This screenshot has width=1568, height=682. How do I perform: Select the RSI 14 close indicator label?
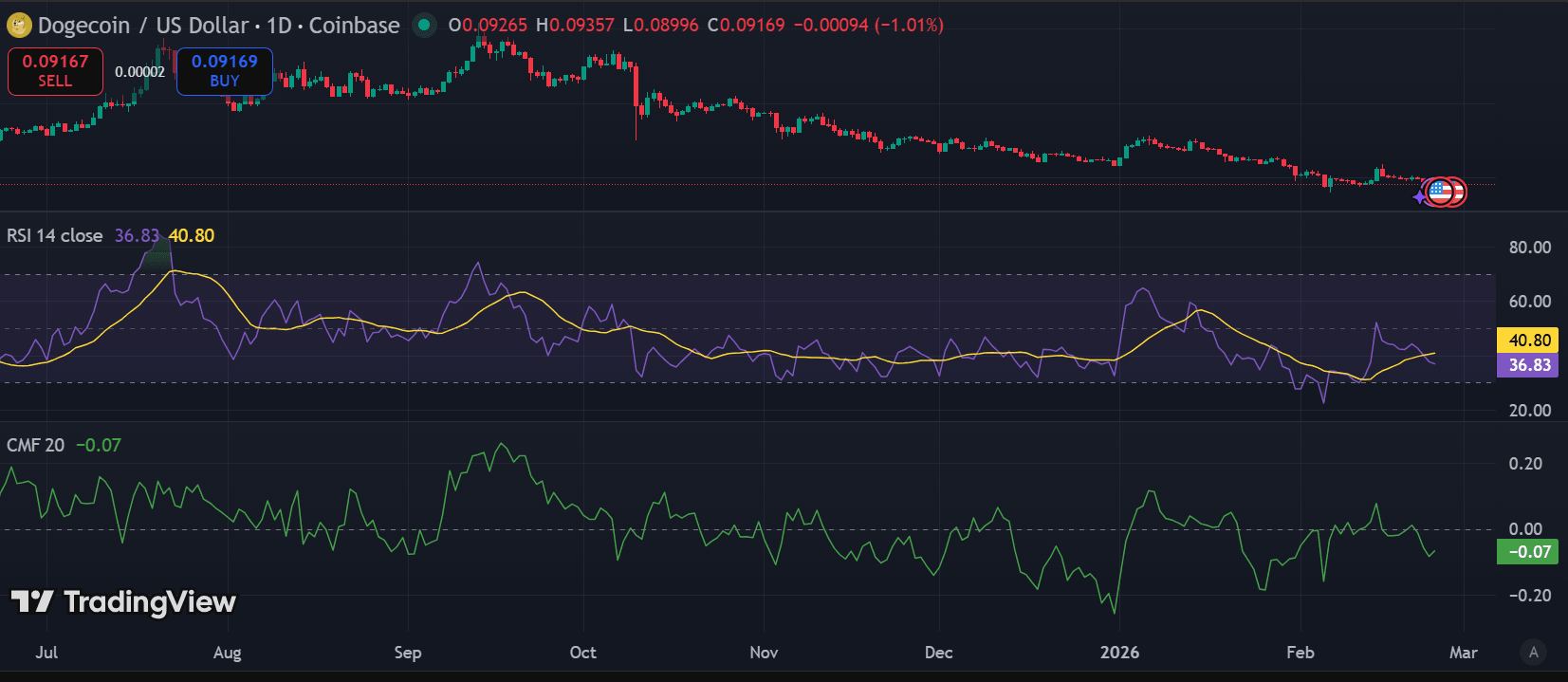(55, 235)
